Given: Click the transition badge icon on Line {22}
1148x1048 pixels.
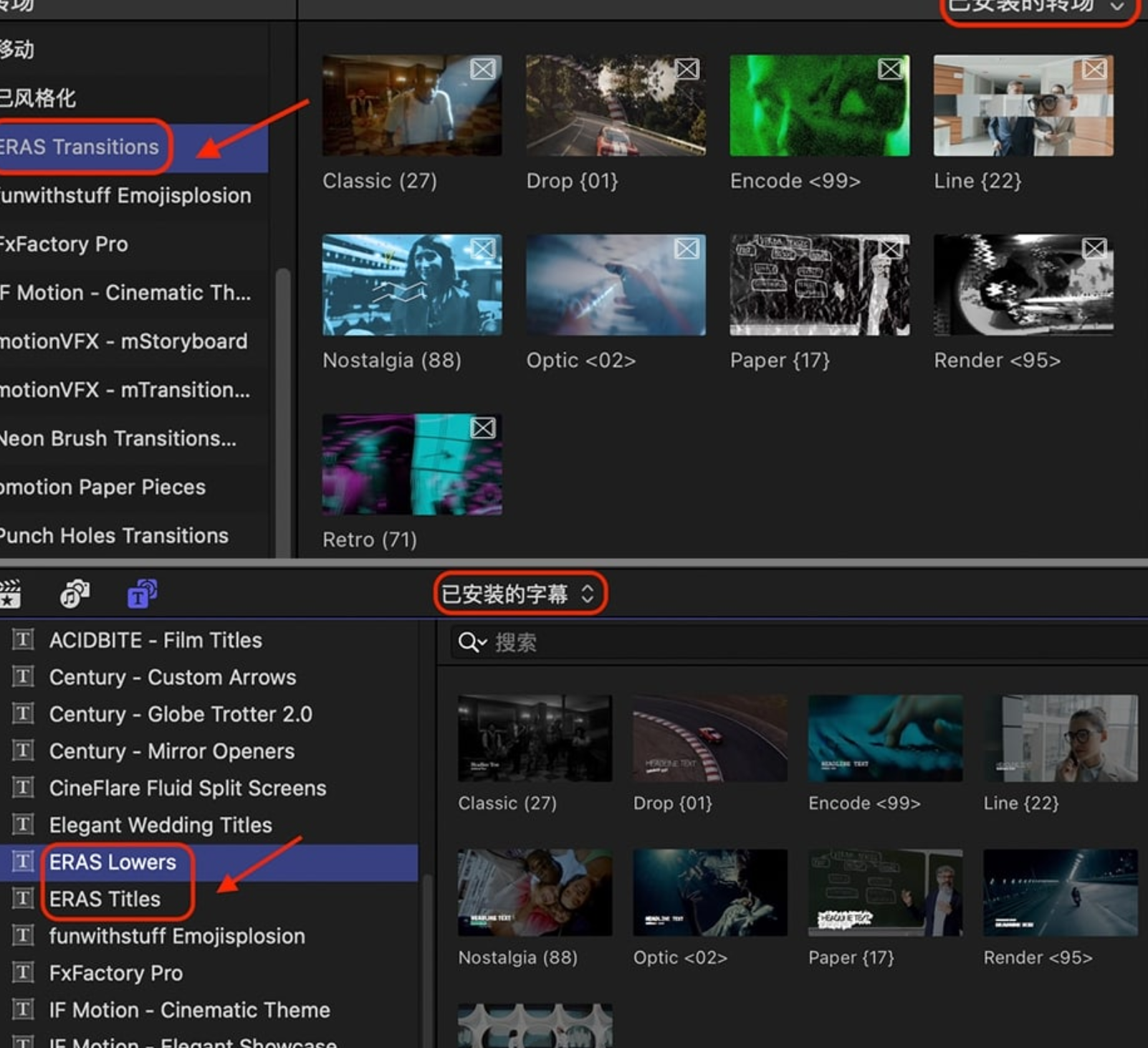Looking at the screenshot, I should click(1094, 69).
